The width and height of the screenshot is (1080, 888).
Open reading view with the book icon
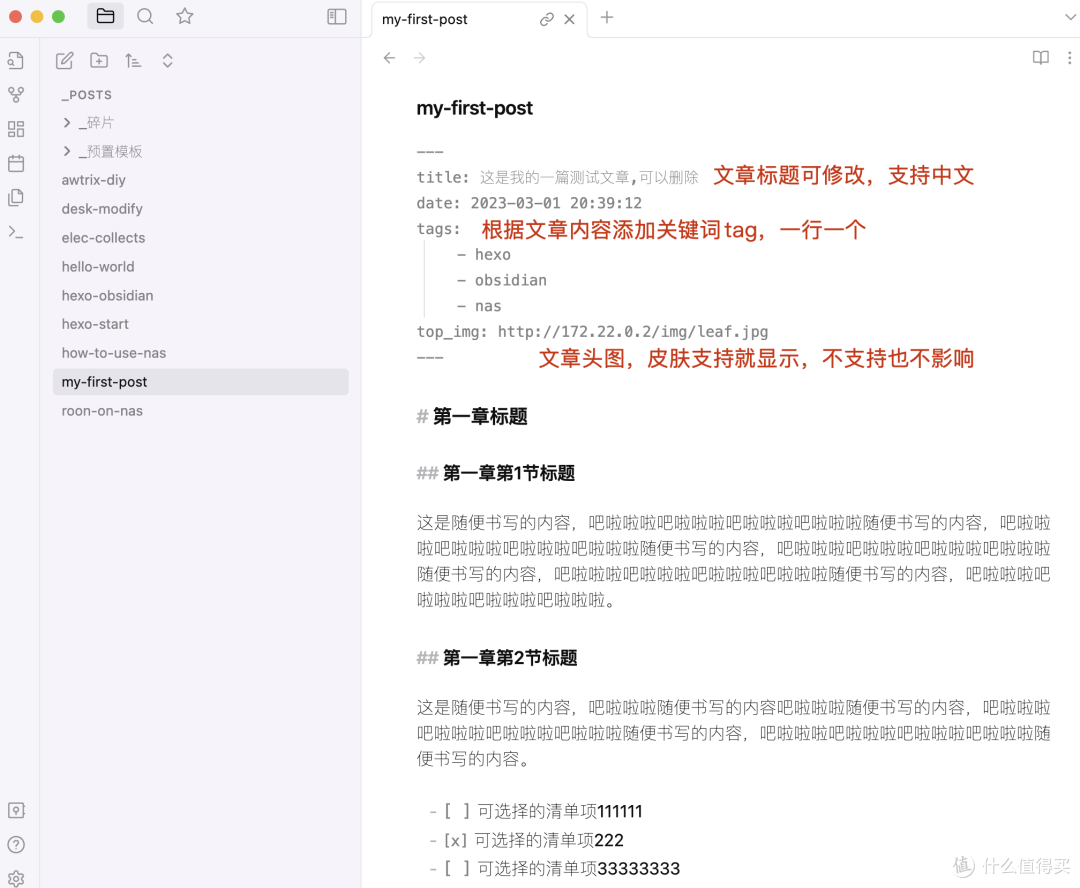click(x=1041, y=58)
